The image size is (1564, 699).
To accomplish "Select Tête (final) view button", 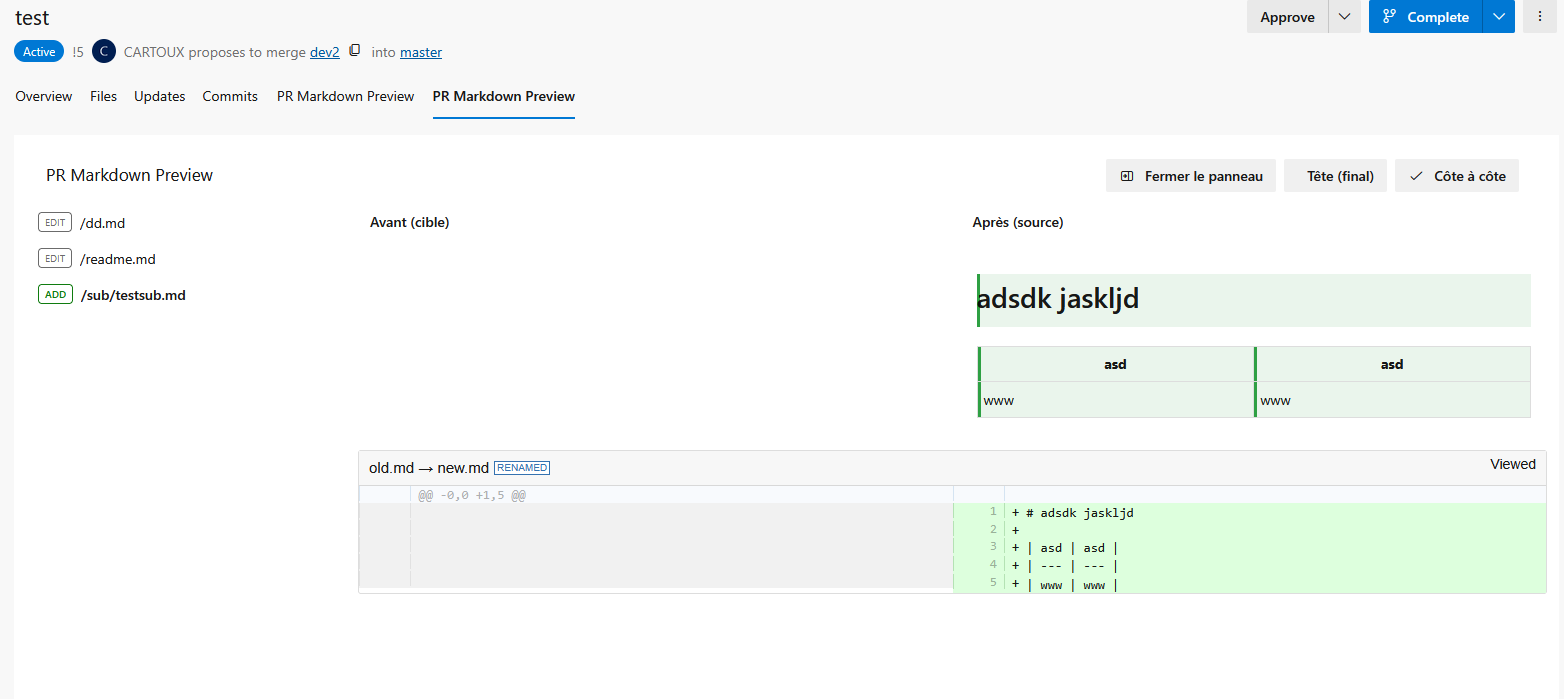I will [x=1335, y=176].
